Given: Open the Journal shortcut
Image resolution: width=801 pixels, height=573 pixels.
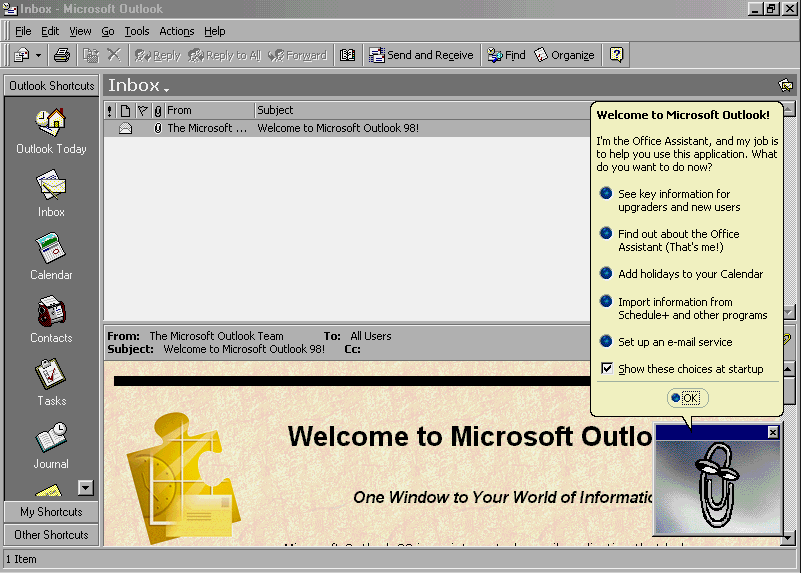Looking at the screenshot, I should click(x=51, y=446).
